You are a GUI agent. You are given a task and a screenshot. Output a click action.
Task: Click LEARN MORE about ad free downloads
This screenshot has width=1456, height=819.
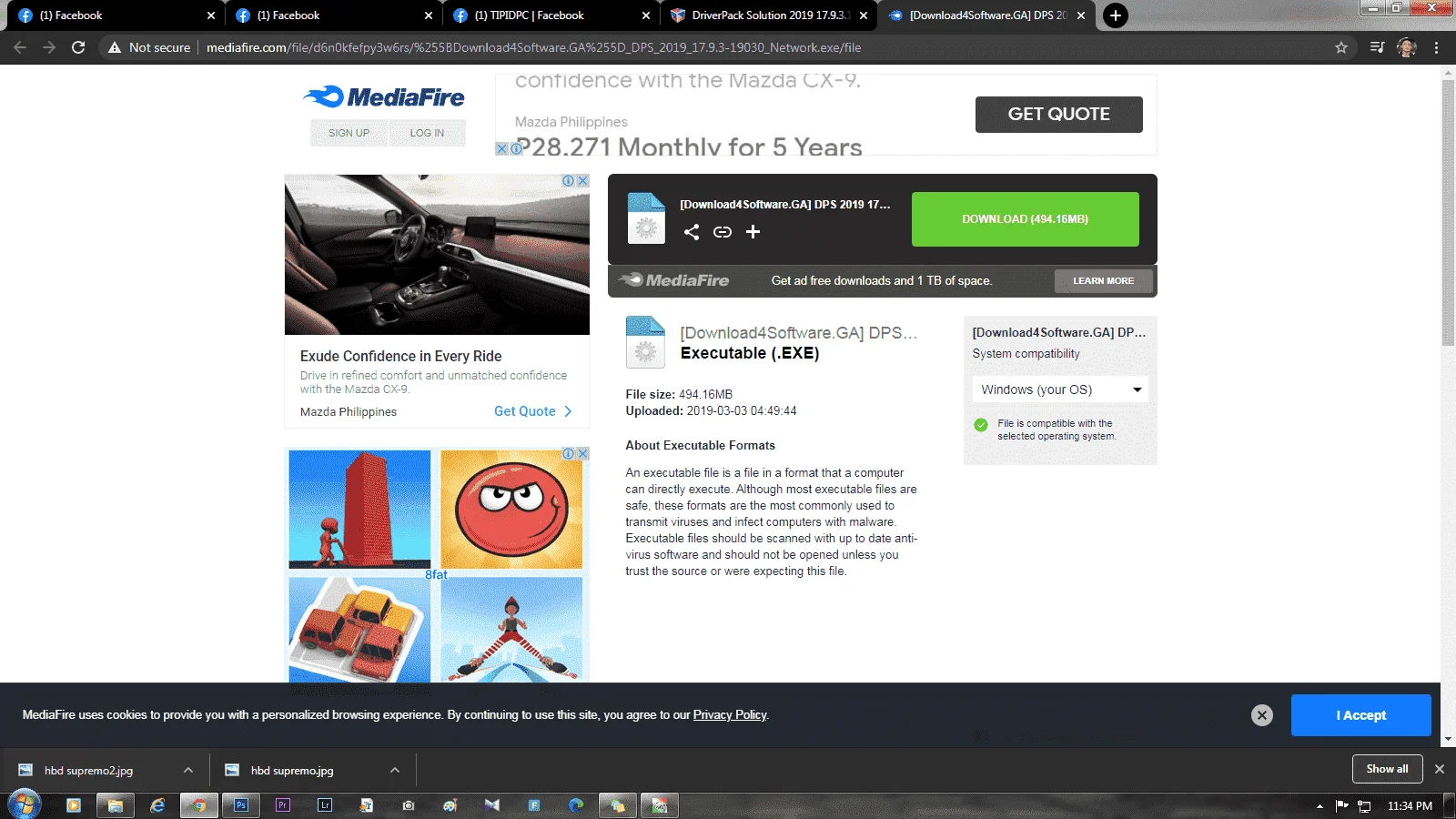(1104, 281)
